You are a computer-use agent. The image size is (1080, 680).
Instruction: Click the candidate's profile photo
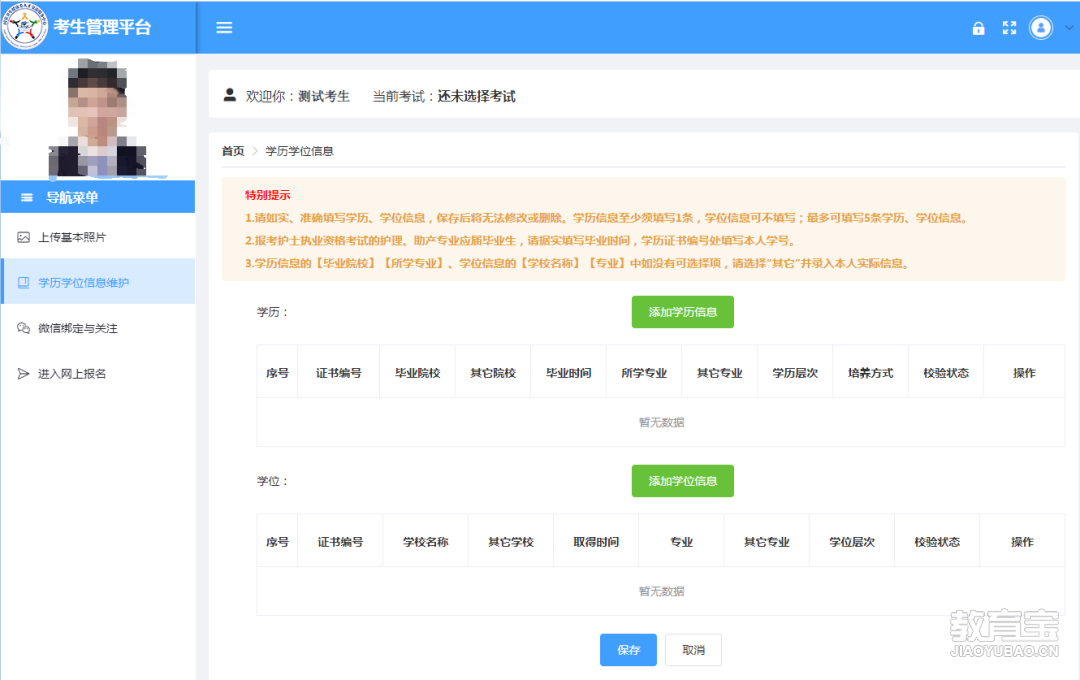(97, 116)
